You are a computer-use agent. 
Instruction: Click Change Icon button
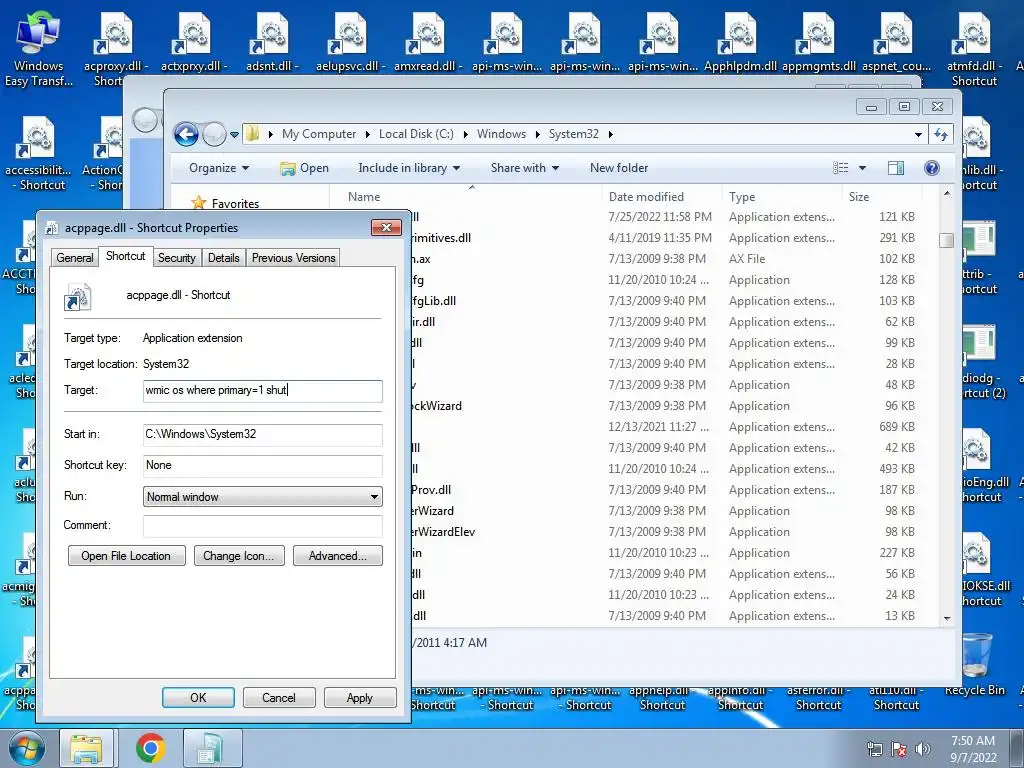[239, 556]
